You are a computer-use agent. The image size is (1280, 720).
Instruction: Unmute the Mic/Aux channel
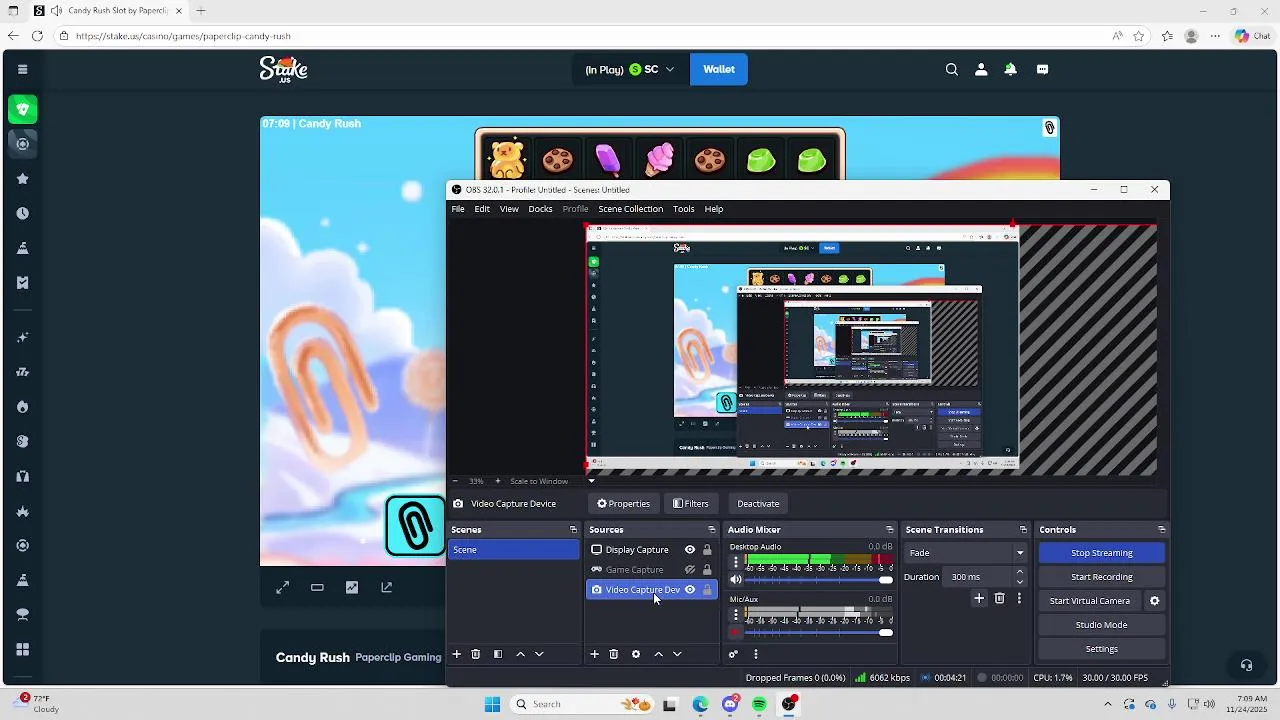(x=736, y=633)
